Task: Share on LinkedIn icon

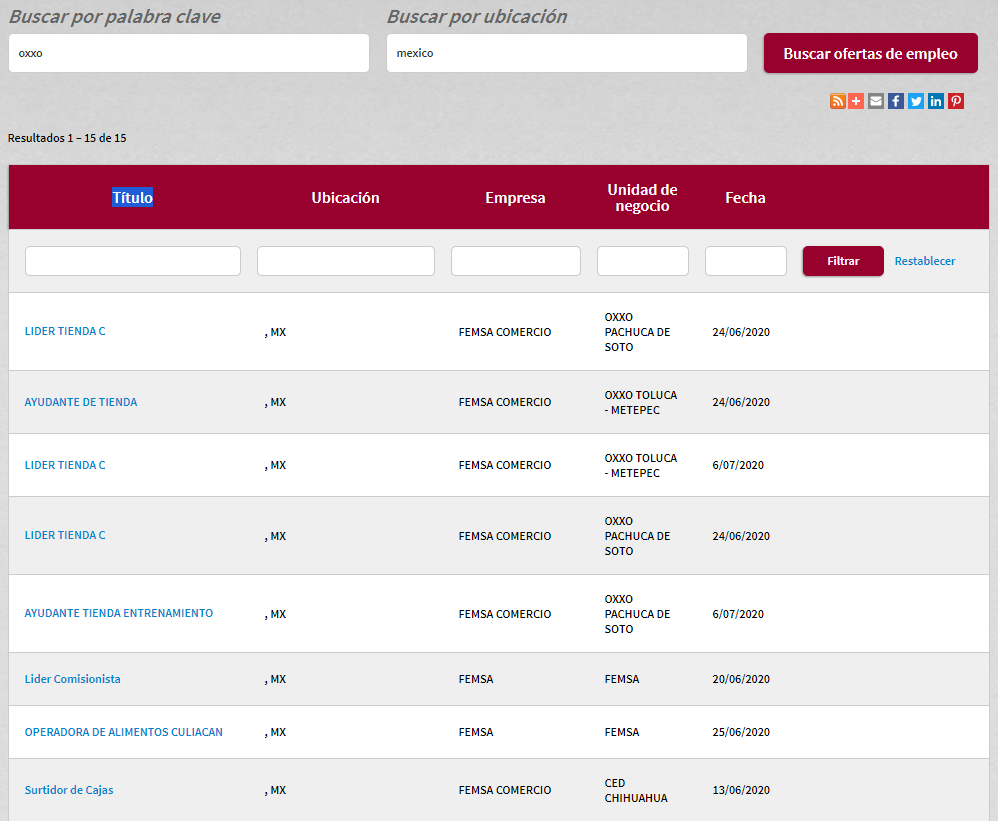Action: (936, 101)
